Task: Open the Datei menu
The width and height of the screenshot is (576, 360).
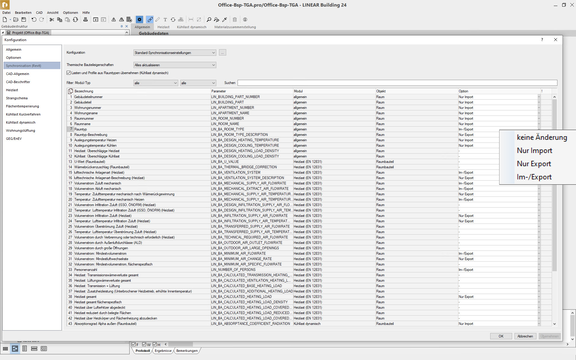Action: pos(6,12)
